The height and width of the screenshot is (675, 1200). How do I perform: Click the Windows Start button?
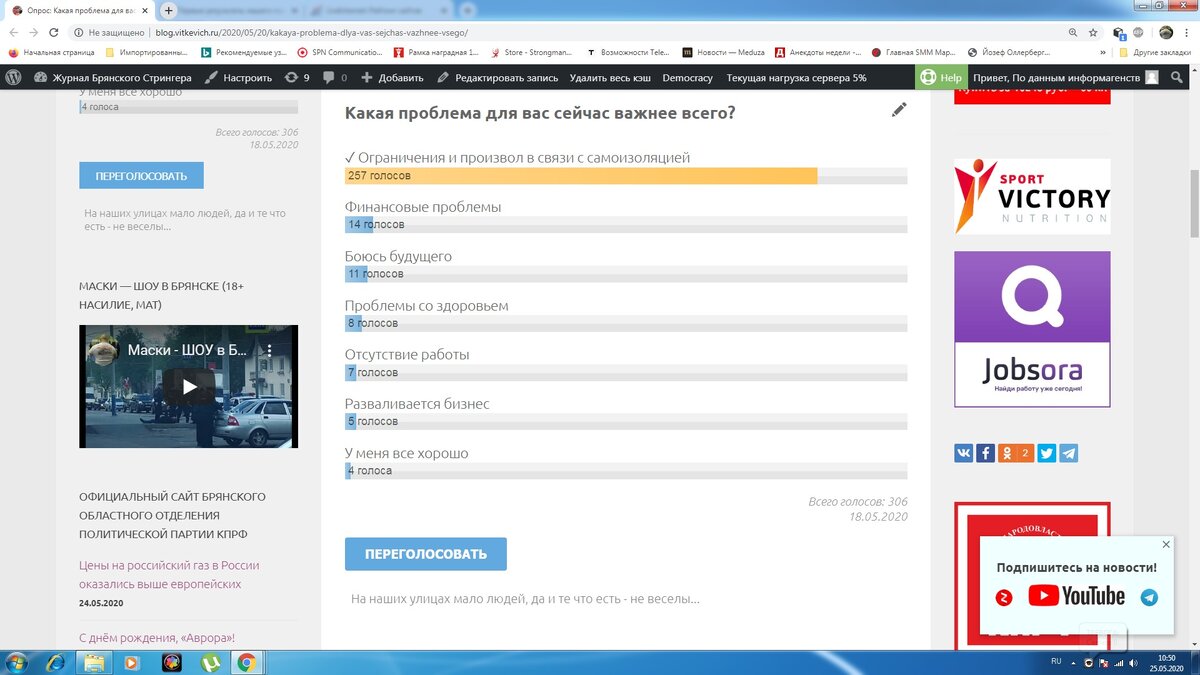click(x=18, y=662)
